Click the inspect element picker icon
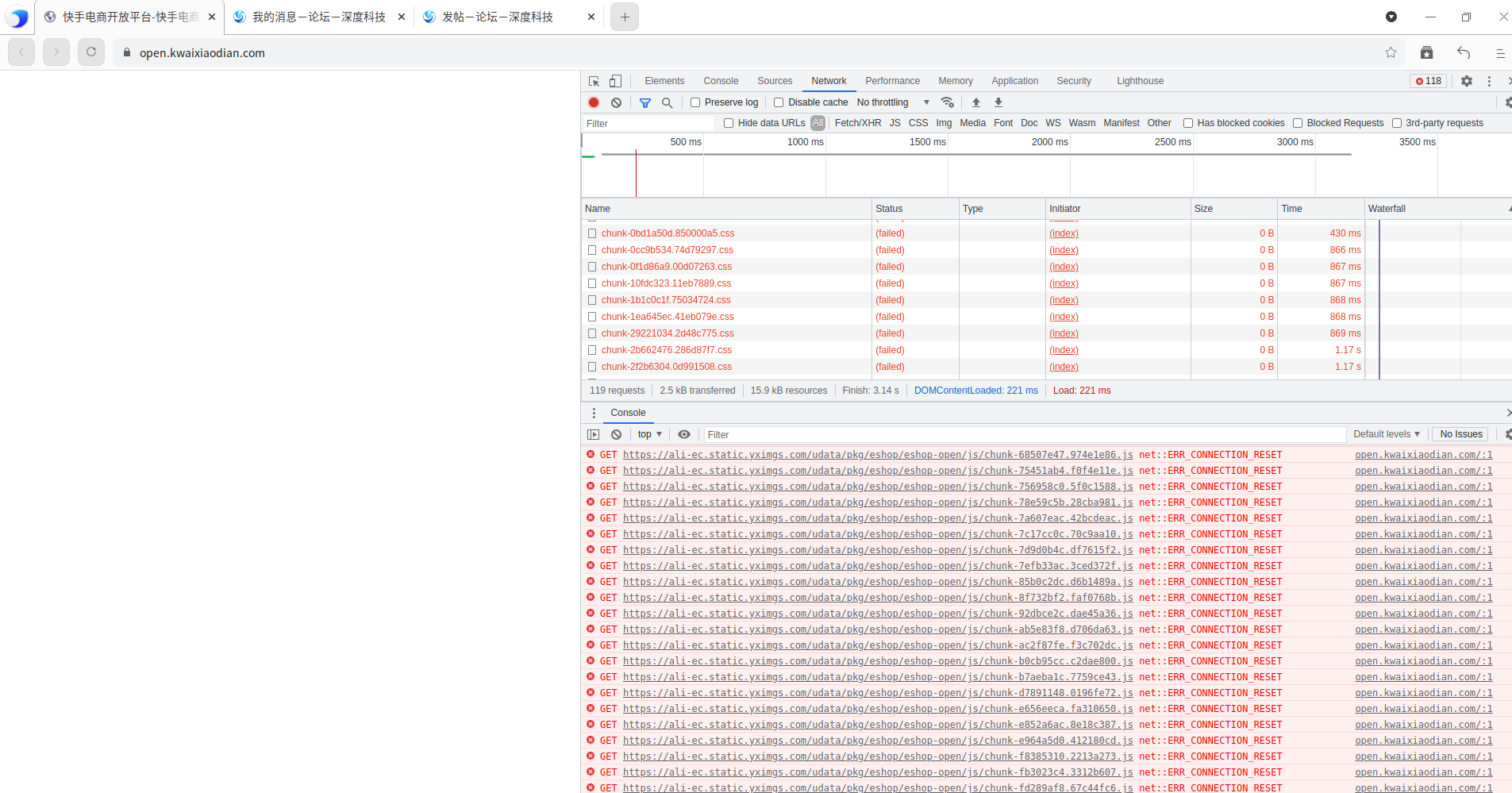The height and width of the screenshot is (793, 1512). [x=594, y=81]
